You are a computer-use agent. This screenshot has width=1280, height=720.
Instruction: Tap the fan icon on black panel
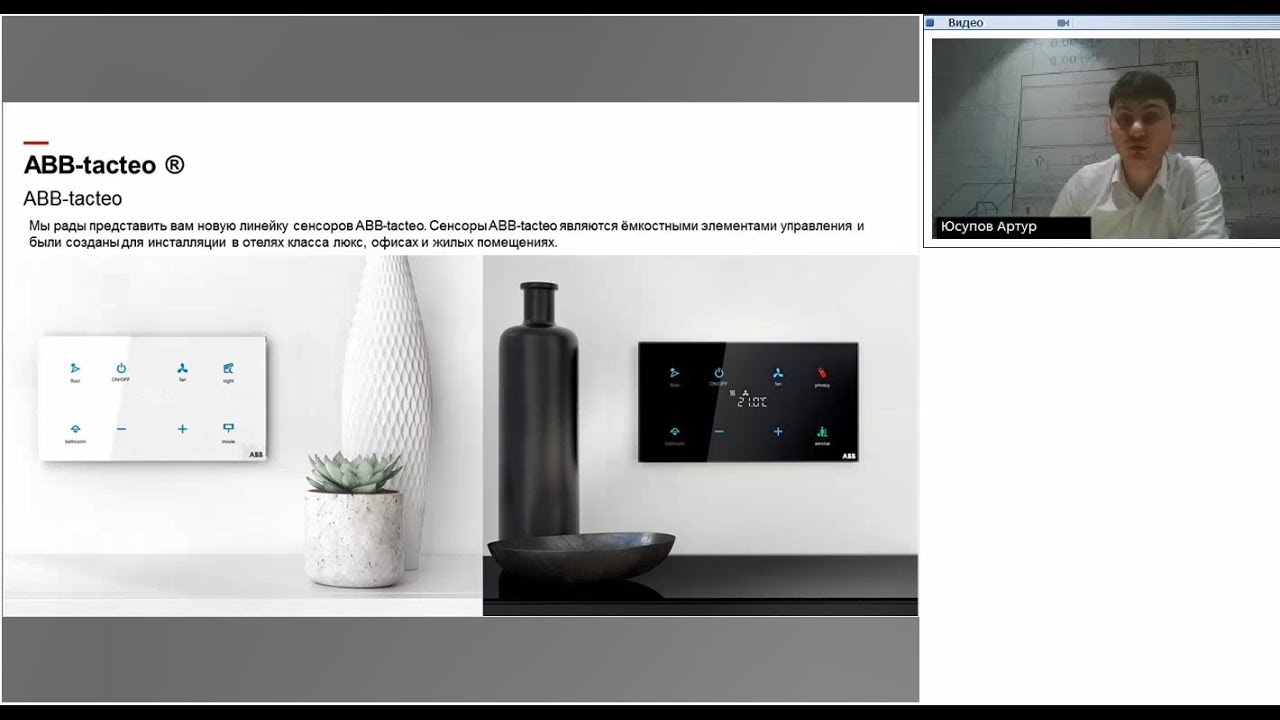point(777,372)
